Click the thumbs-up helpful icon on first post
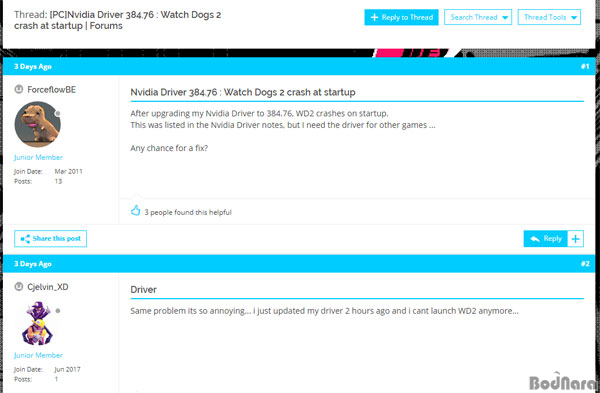 (x=135, y=210)
